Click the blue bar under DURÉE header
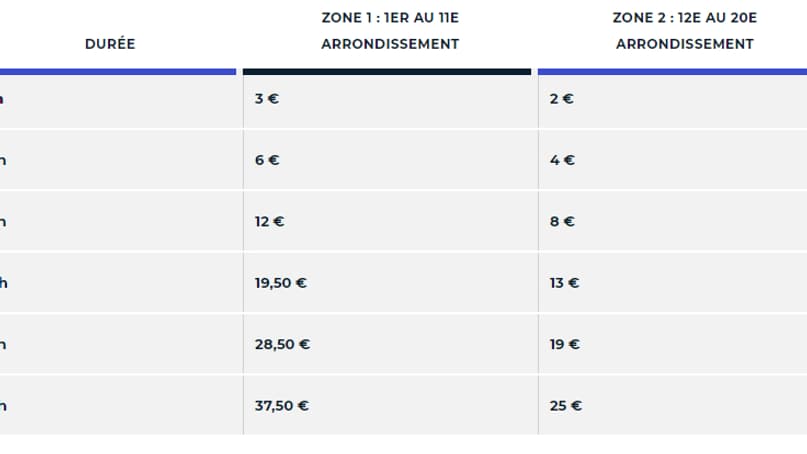This screenshot has width=807, height=454. (118, 72)
